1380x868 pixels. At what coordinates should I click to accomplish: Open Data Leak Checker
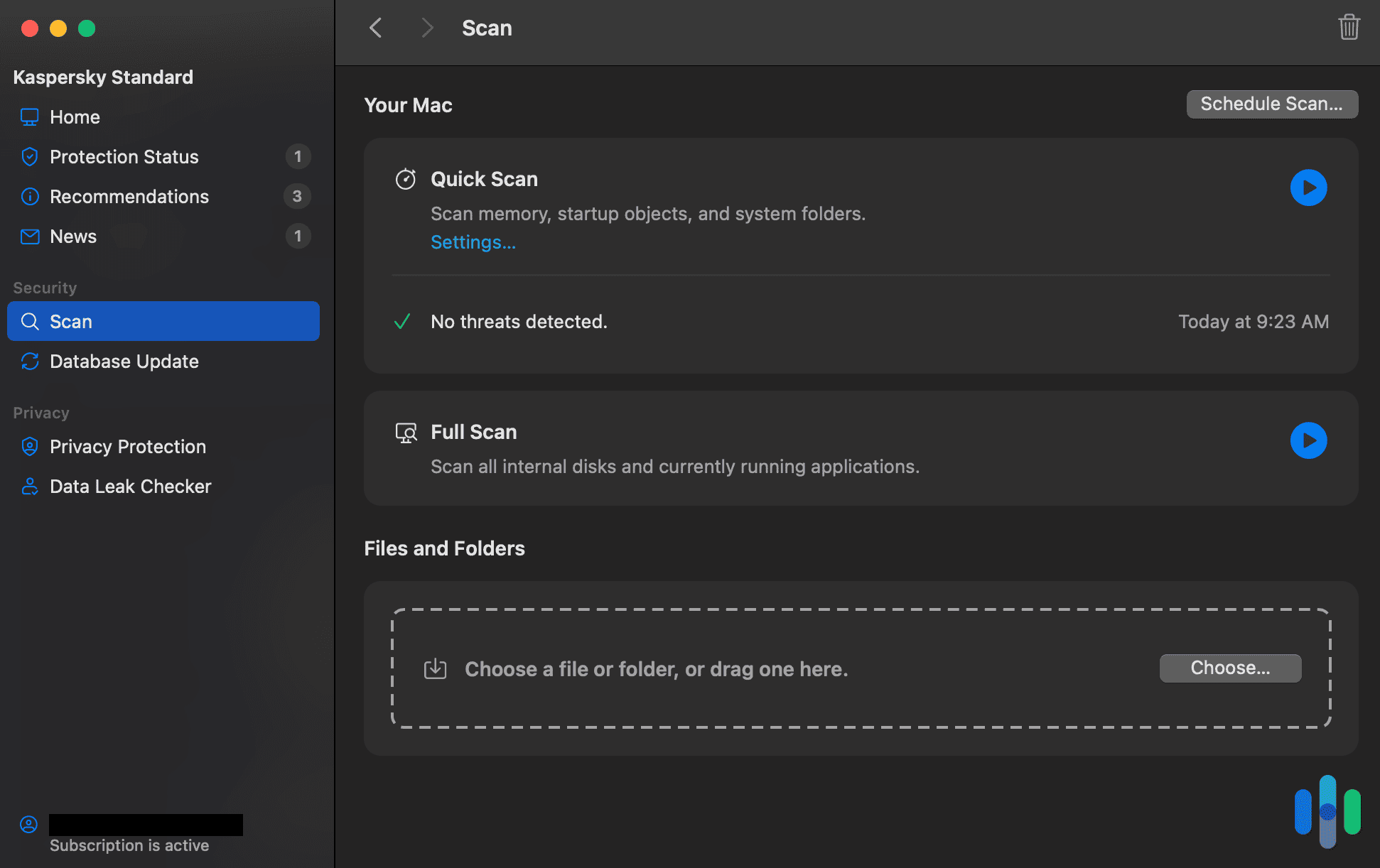coord(130,487)
